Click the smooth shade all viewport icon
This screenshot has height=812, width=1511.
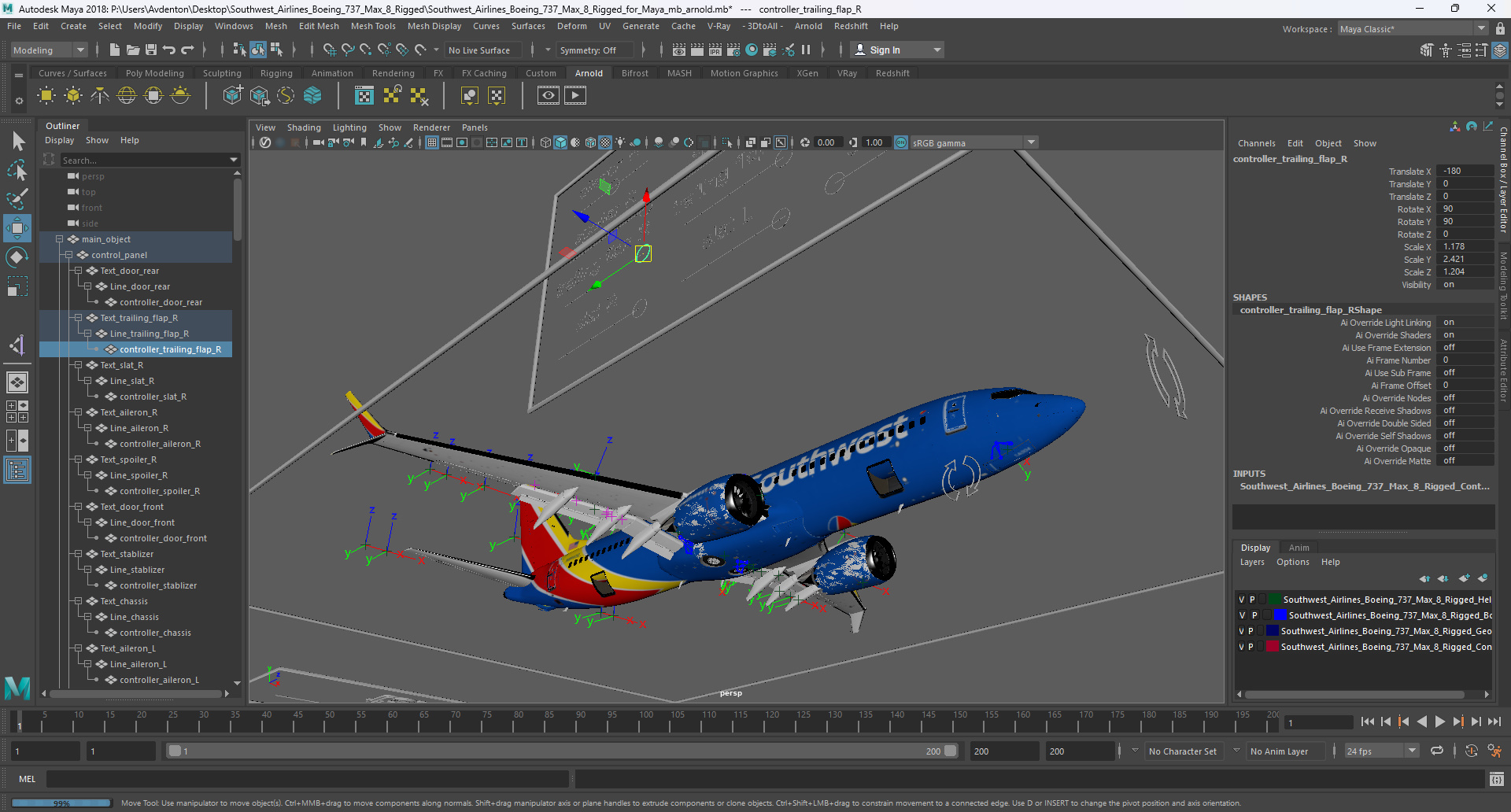(560, 142)
